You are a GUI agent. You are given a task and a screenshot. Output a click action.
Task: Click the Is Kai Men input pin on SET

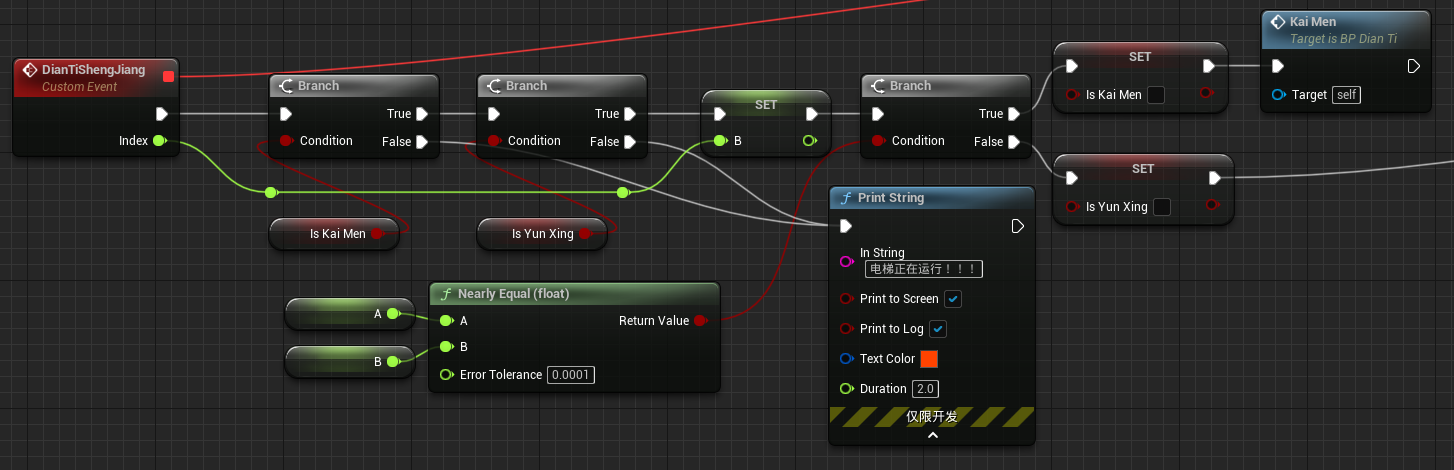1073,95
